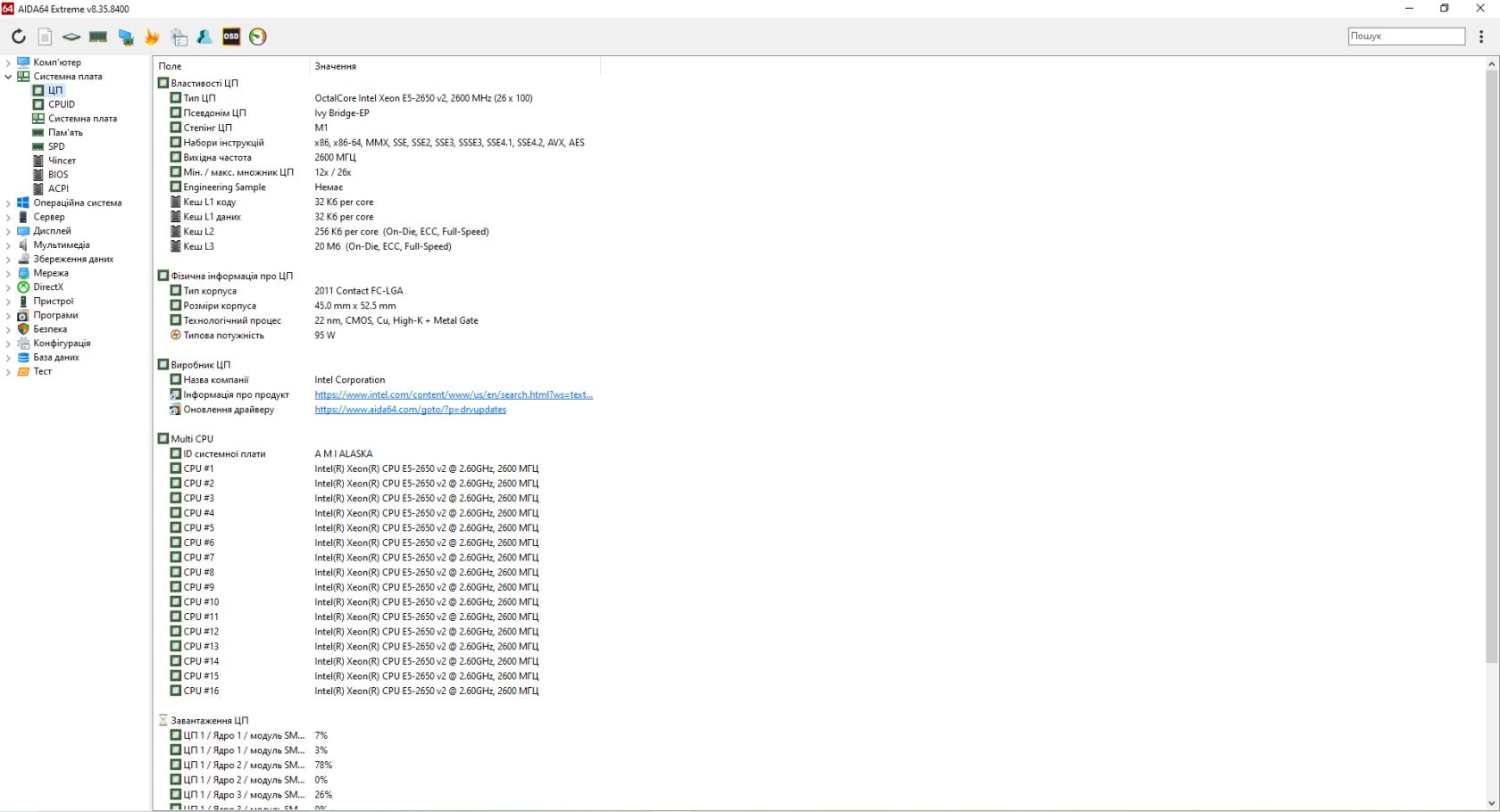The width and height of the screenshot is (1500, 812).
Task: Expand the DirectX tree node
Action: click(x=8, y=287)
